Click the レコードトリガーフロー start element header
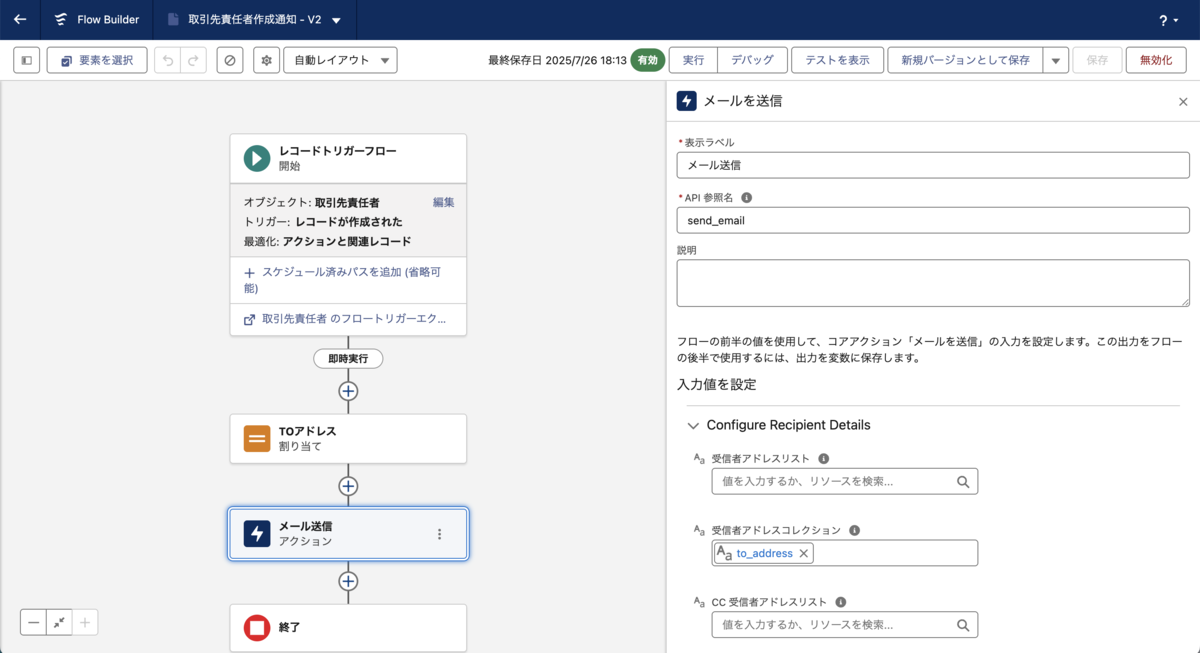 coord(348,158)
